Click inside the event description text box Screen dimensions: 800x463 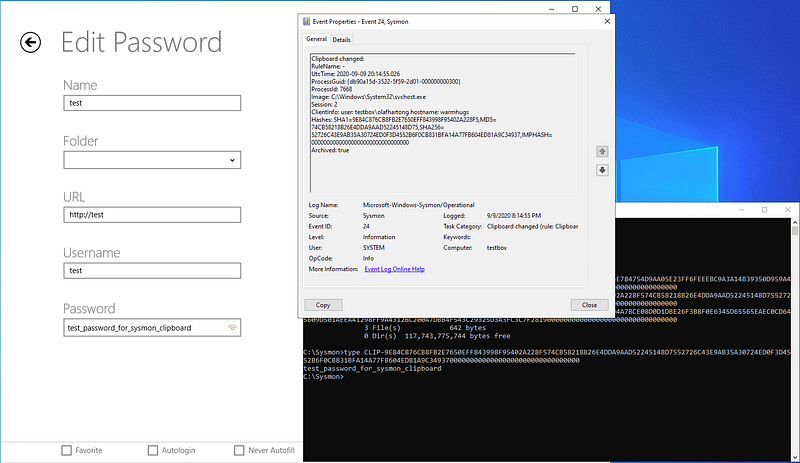click(x=442, y=123)
